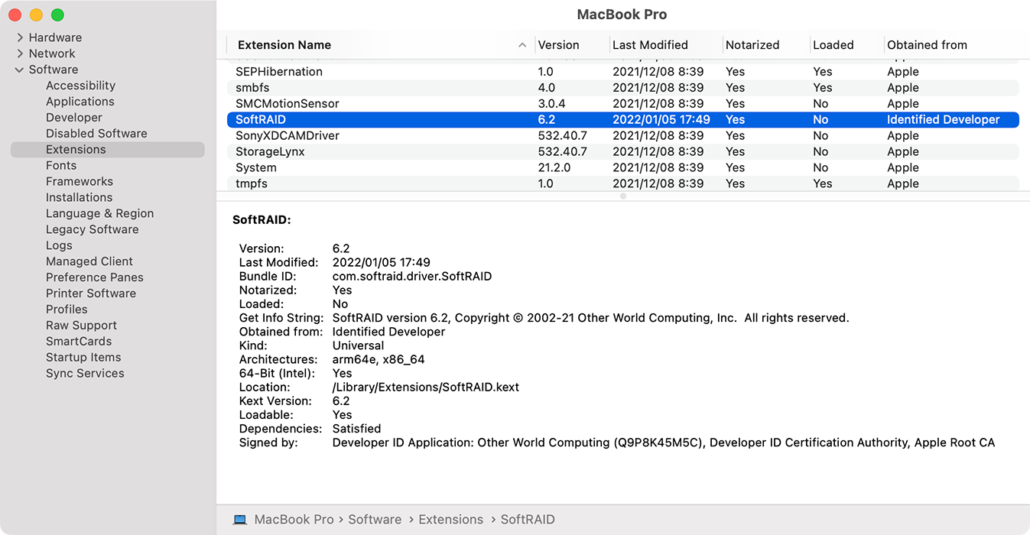Click Software in the bottom path bar
1030x535 pixels.
[x=375, y=520]
